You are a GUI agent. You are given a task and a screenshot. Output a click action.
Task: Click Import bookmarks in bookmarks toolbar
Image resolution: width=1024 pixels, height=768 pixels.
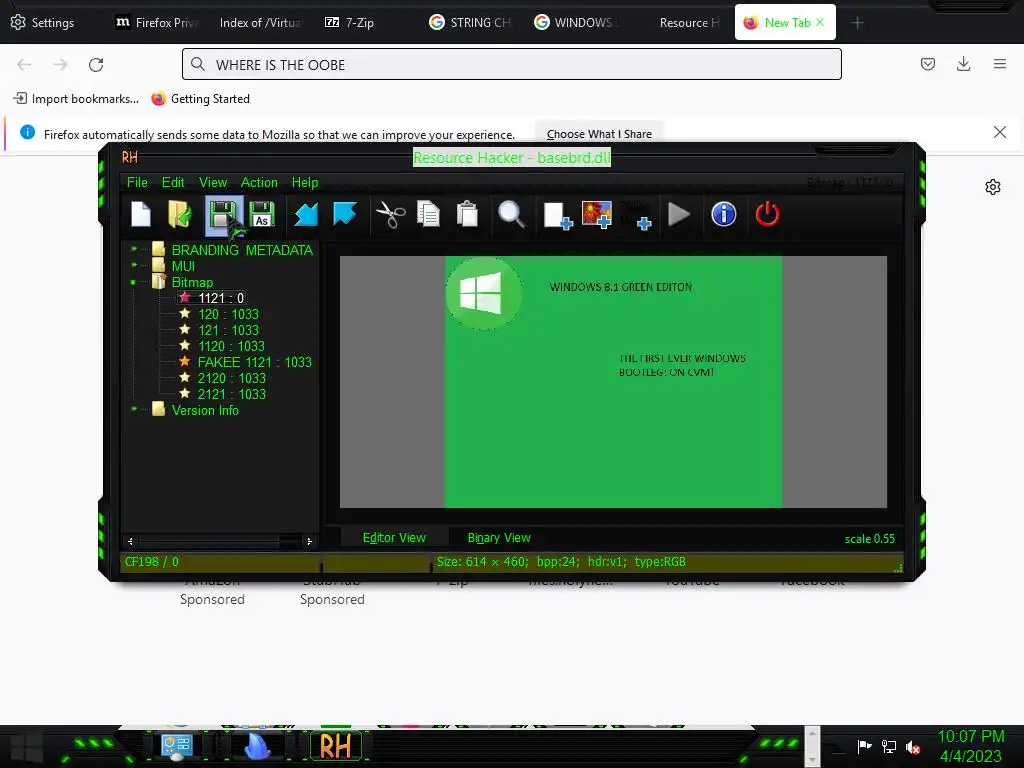tap(76, 99)
